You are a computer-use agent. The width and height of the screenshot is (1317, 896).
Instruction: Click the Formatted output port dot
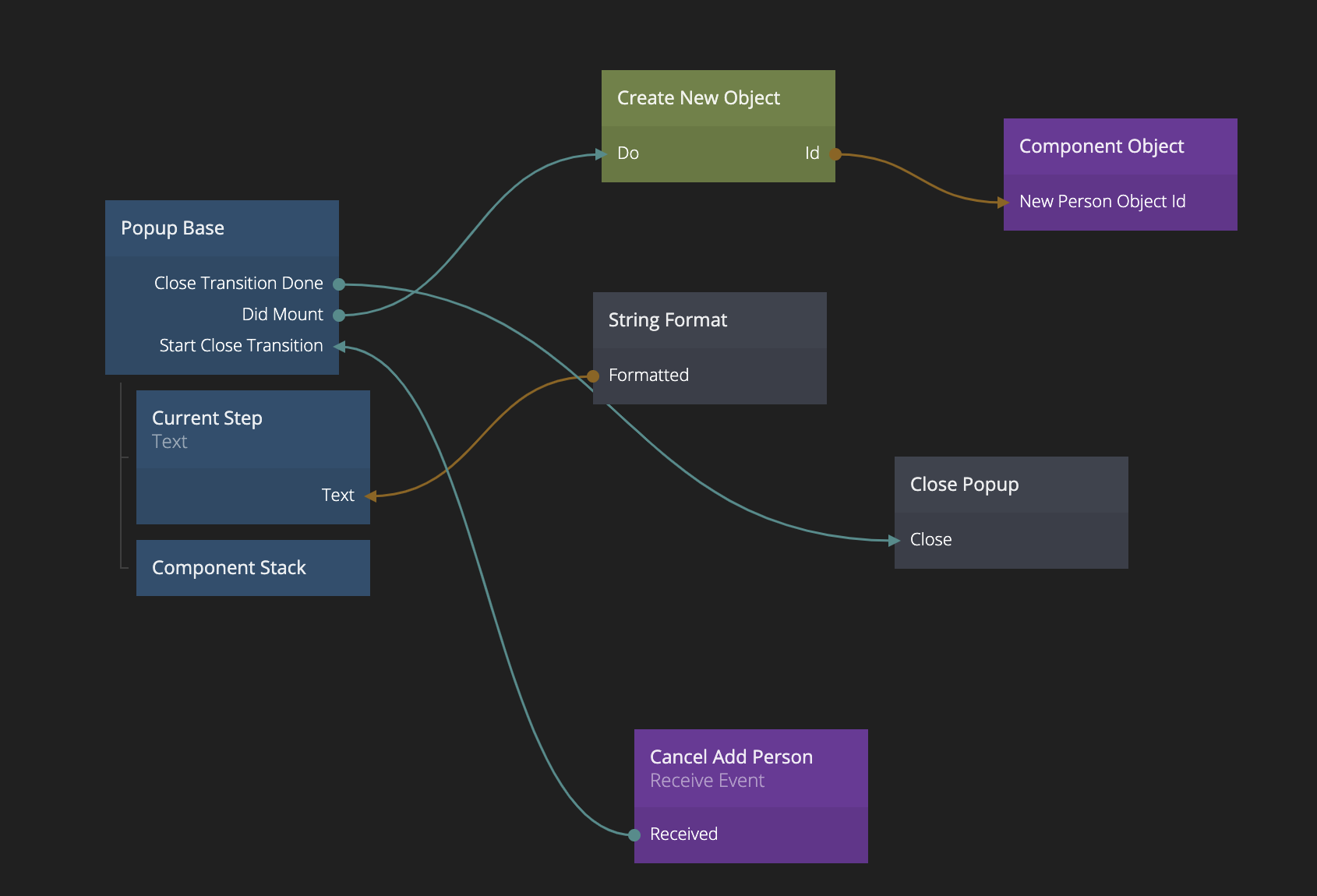593,376
